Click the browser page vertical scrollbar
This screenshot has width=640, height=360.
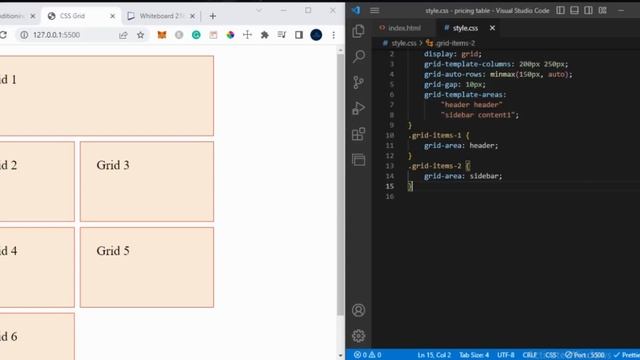[340, 184]
